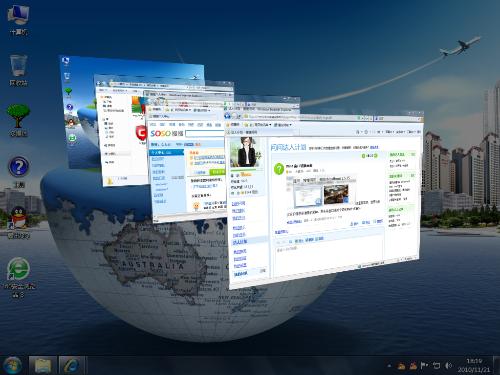
Task: Open the Computer desktop icon
Action: pos(19,20)
